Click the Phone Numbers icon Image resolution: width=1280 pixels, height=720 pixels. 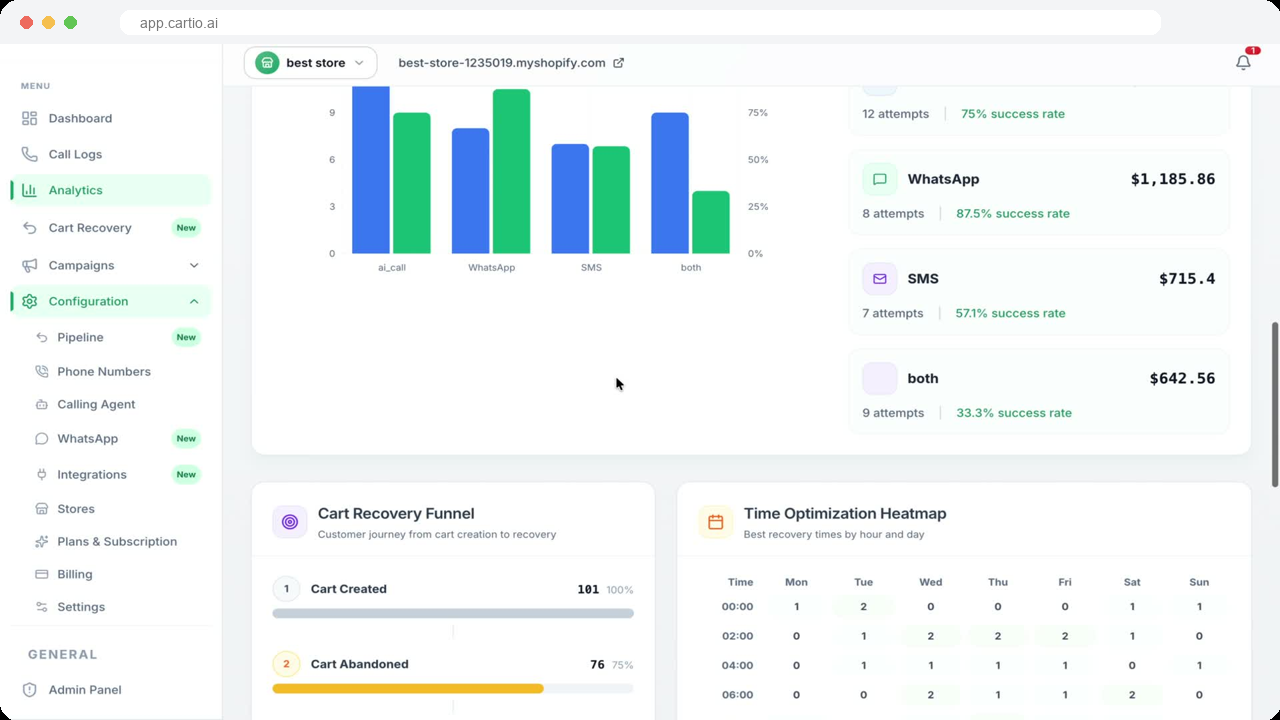41,371
